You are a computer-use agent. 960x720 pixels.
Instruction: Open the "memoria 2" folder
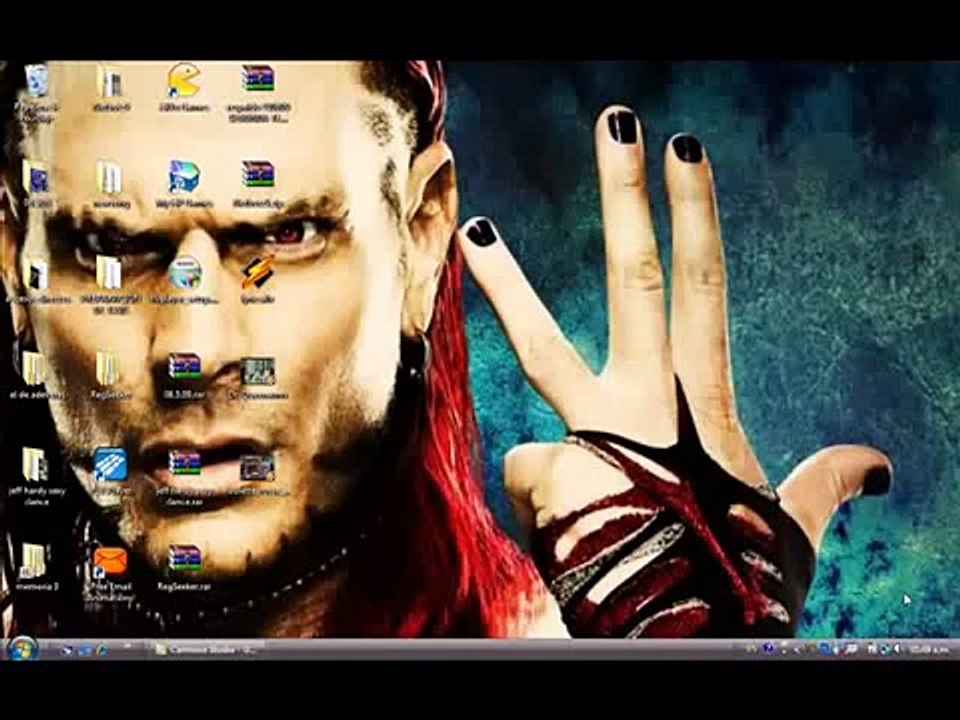tap(34, 561)
